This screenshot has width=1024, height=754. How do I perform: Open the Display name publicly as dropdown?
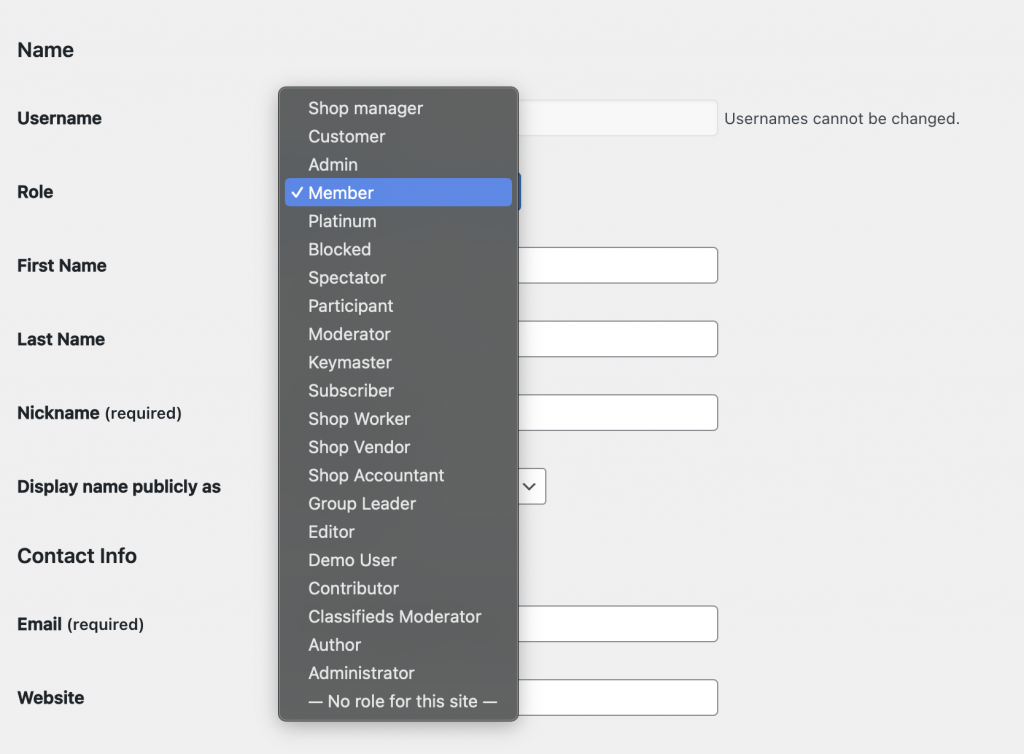tap(531, 486)
